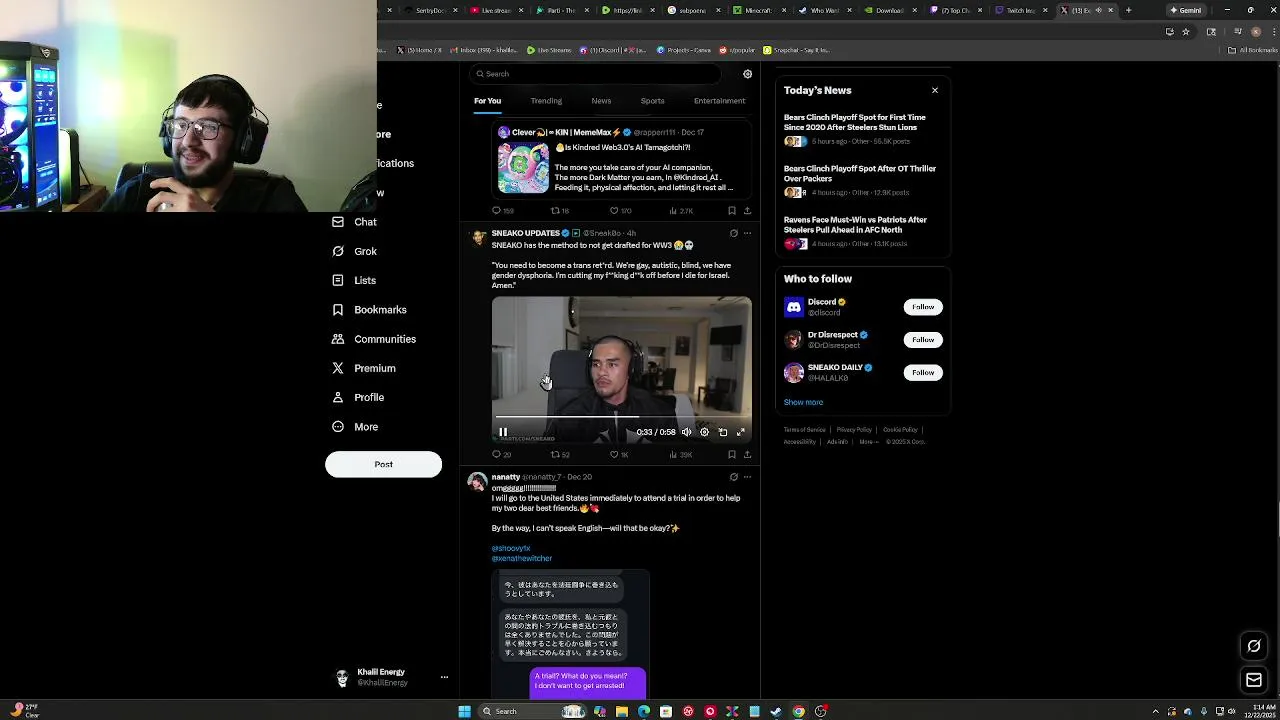Reply to the Kindred Tamagotchi post
Screen dimensions: 1280x720
tap(502, 211)
